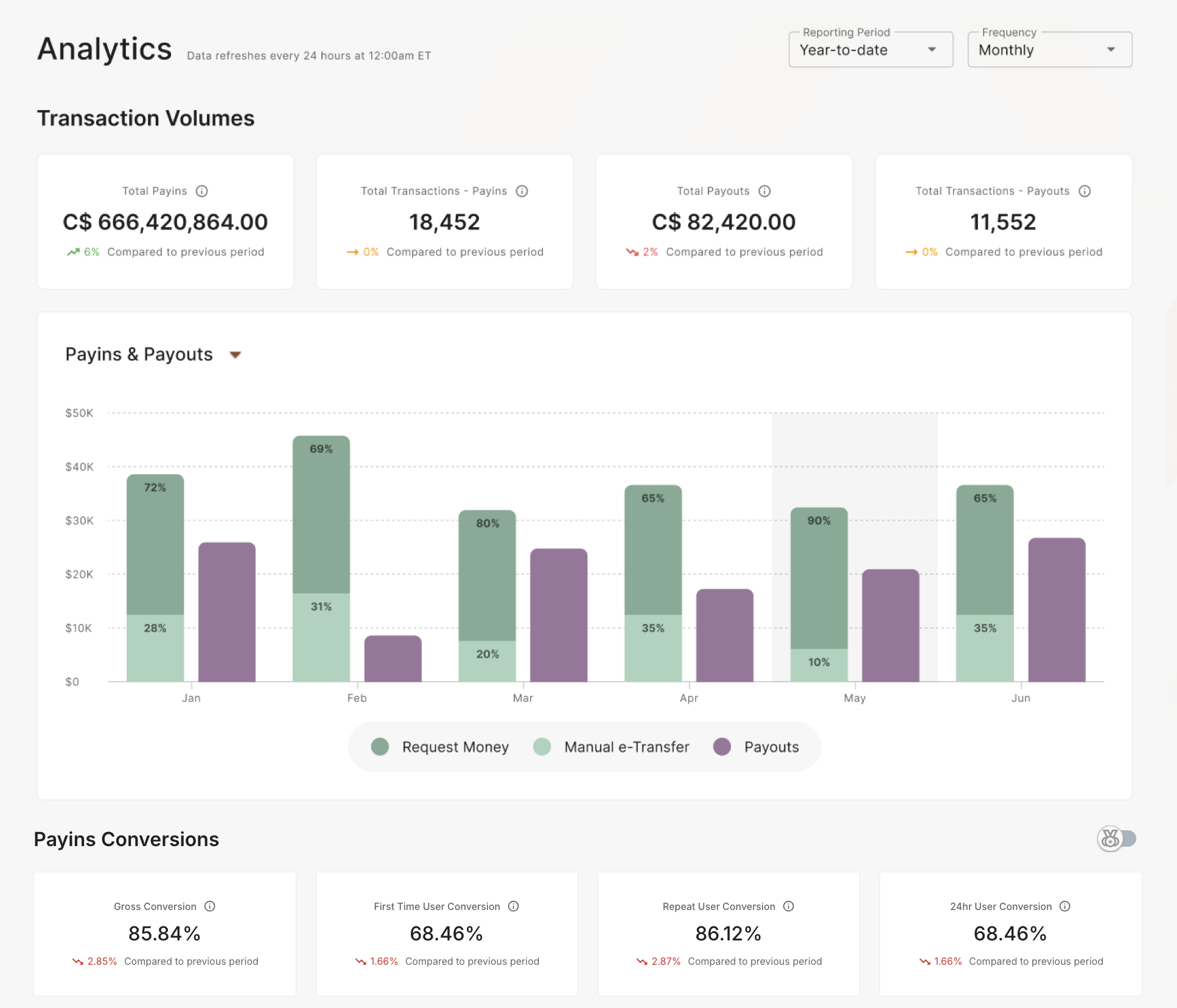Open info tooltip for Total Payins
1177x1008 pixels.
pos(203,191)
